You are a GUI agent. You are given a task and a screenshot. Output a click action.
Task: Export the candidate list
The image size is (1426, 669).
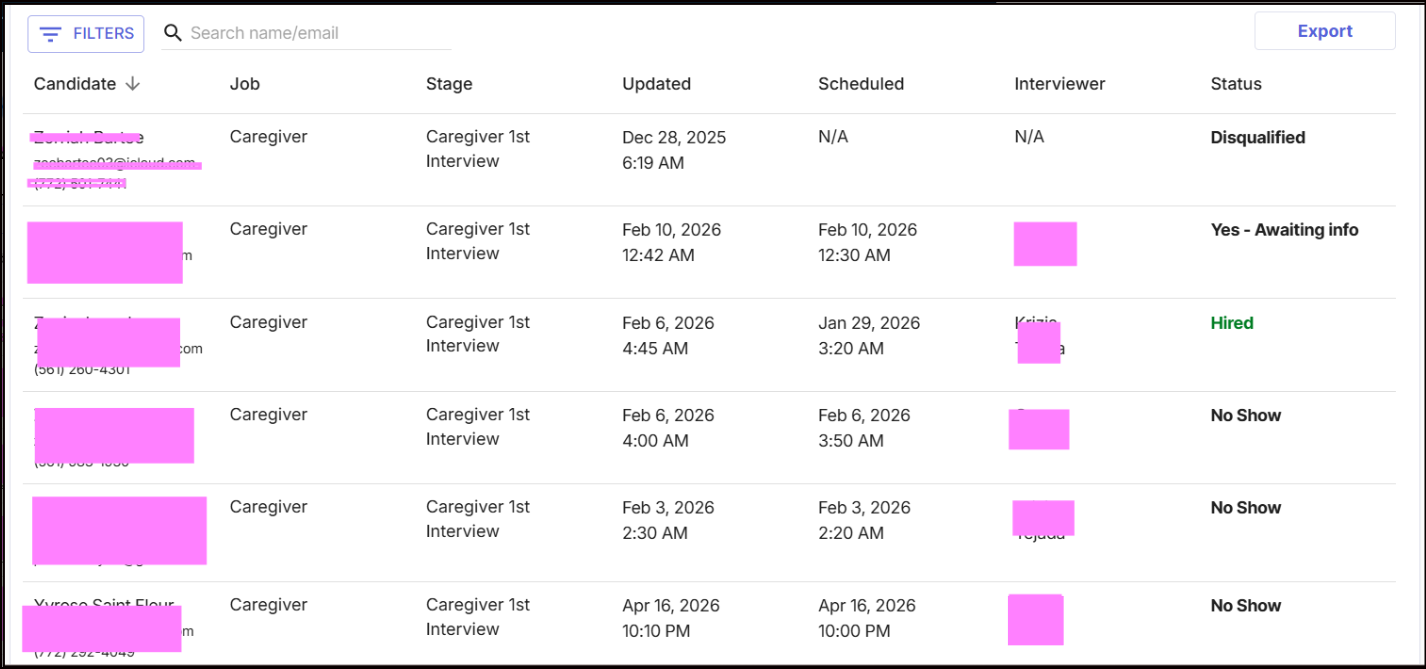click(1325, 31)
